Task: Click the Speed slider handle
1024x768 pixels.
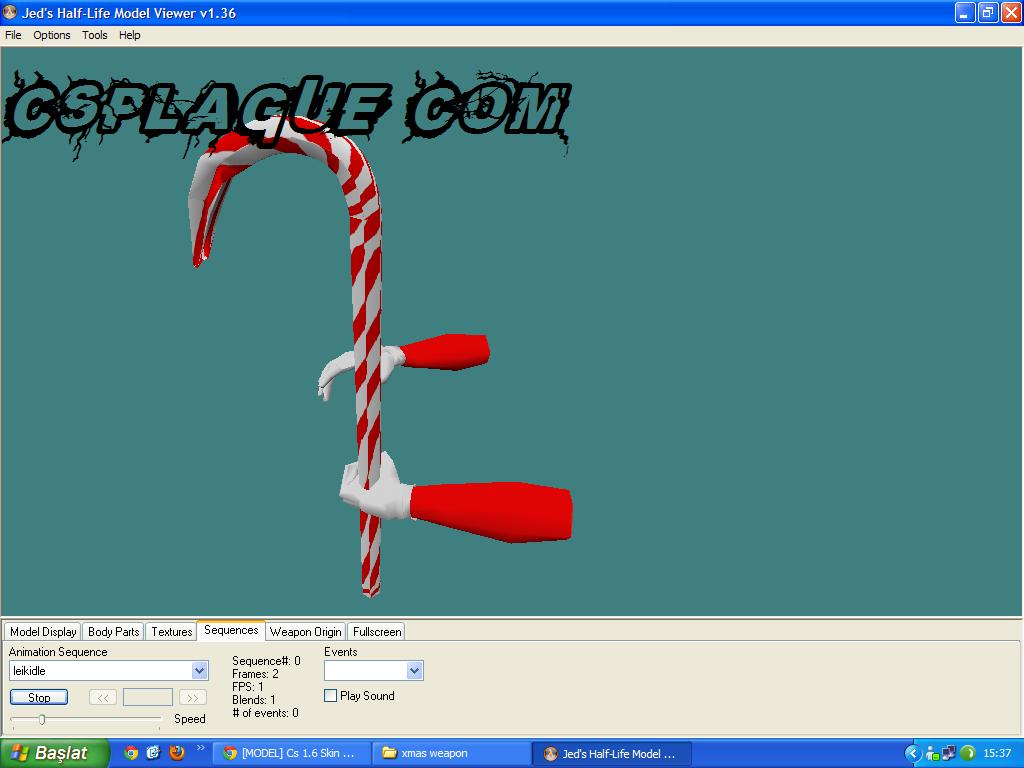Action: click(42, 720)
